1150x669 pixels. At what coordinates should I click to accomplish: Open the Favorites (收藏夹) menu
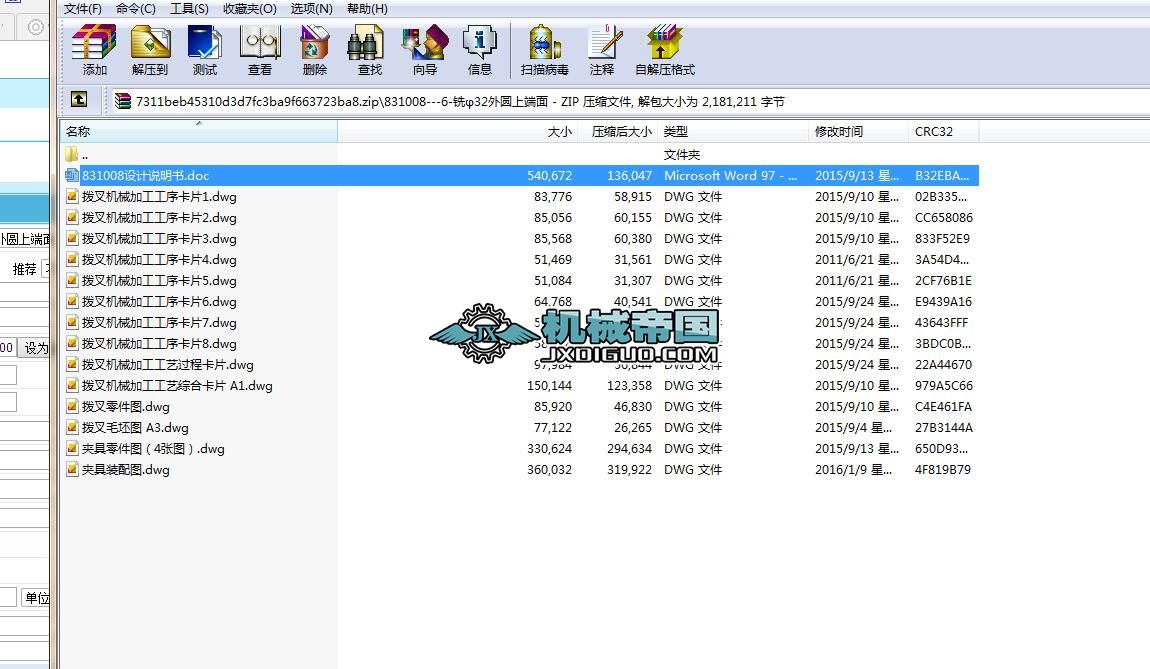pos(249,9)
